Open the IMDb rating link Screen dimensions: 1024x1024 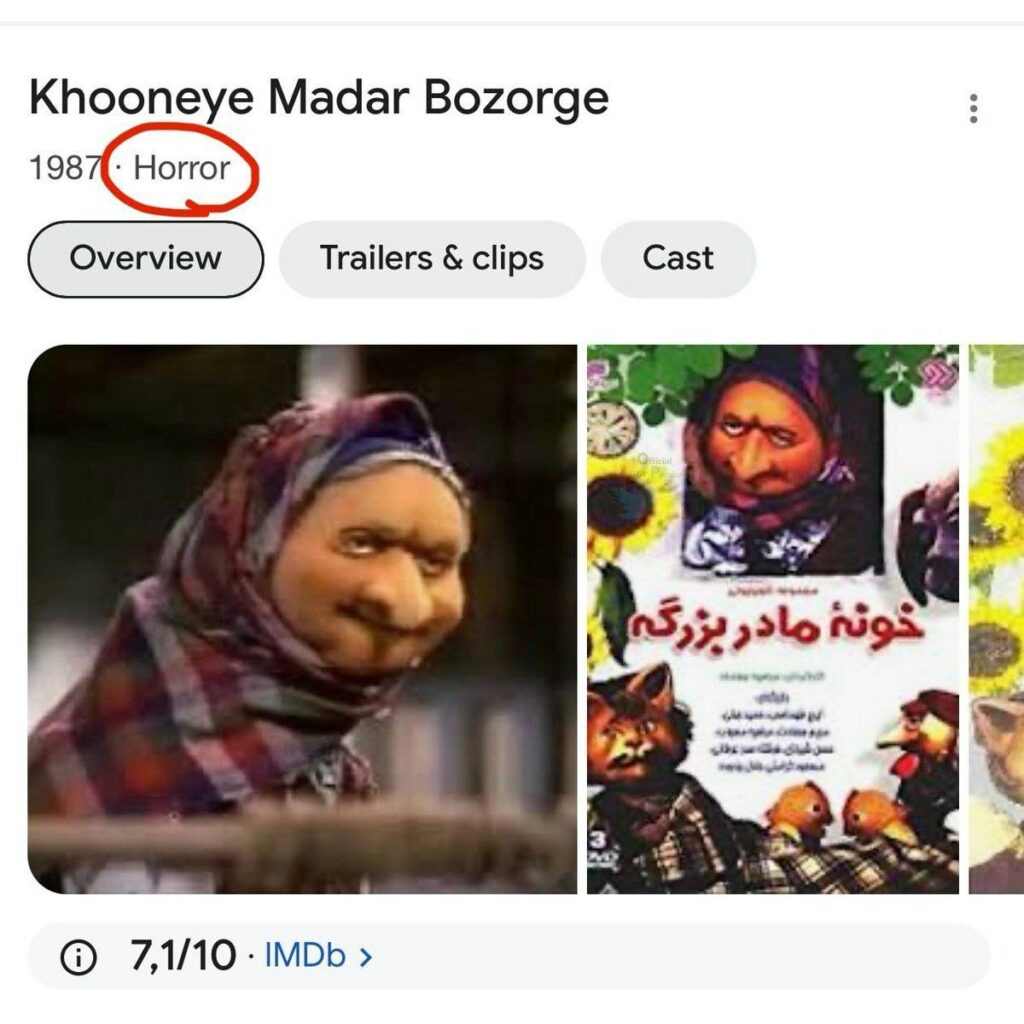coord(305,956)
